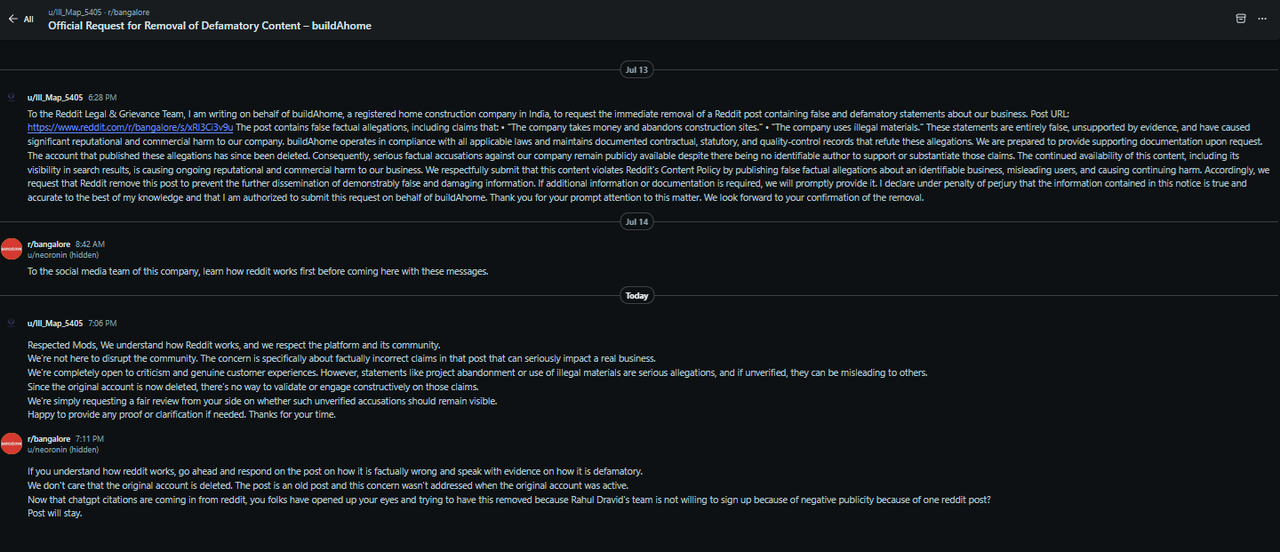The width and height of the screenshot is (1280, 552).
Task: Click r/bangalore sender name at 7:11 PM
Action: 49,439
